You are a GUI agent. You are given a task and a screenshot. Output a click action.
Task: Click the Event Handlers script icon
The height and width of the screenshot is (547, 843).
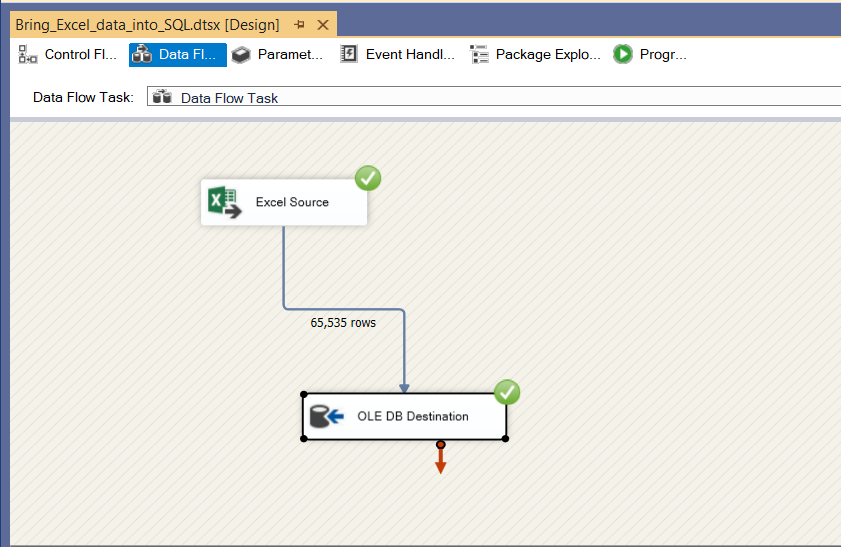349,55
